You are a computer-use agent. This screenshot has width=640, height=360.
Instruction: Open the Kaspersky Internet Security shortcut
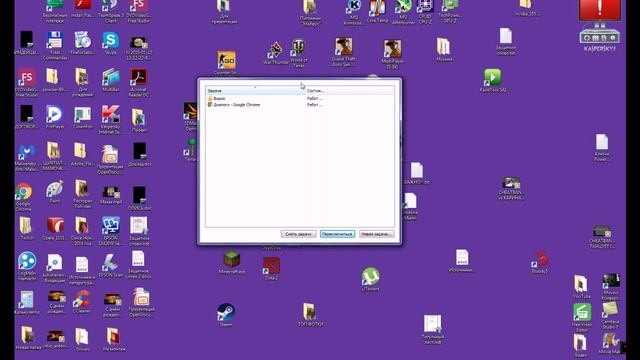110,119
